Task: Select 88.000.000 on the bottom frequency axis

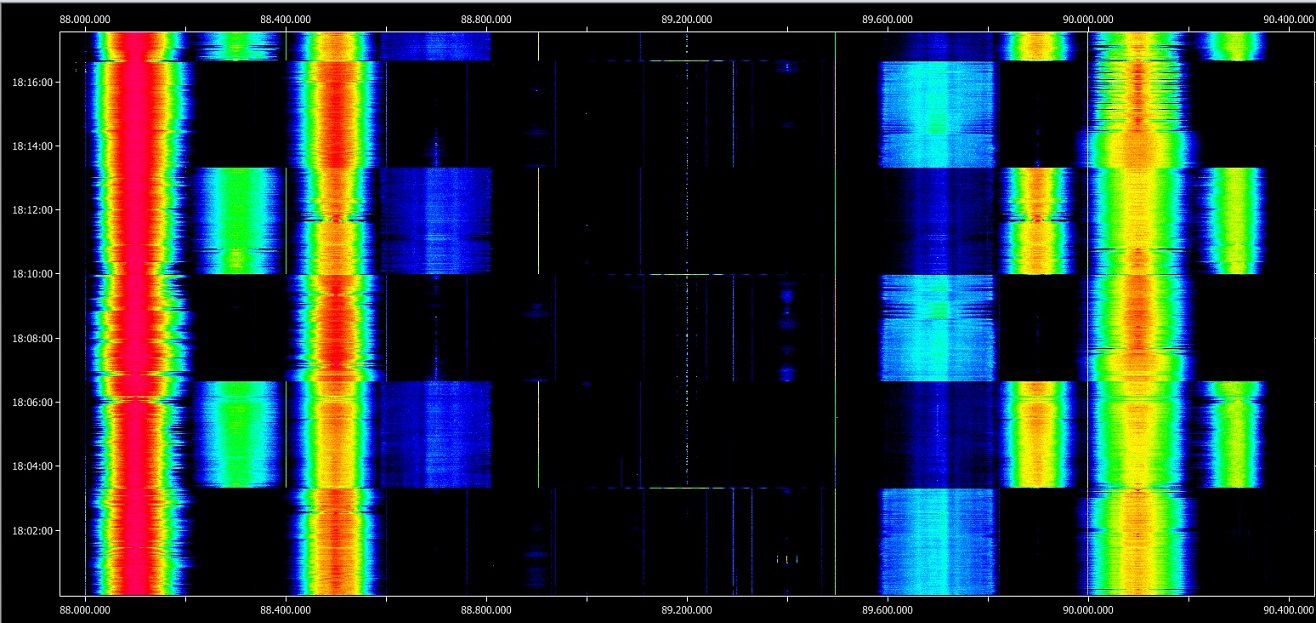Action: coord(85,607)
